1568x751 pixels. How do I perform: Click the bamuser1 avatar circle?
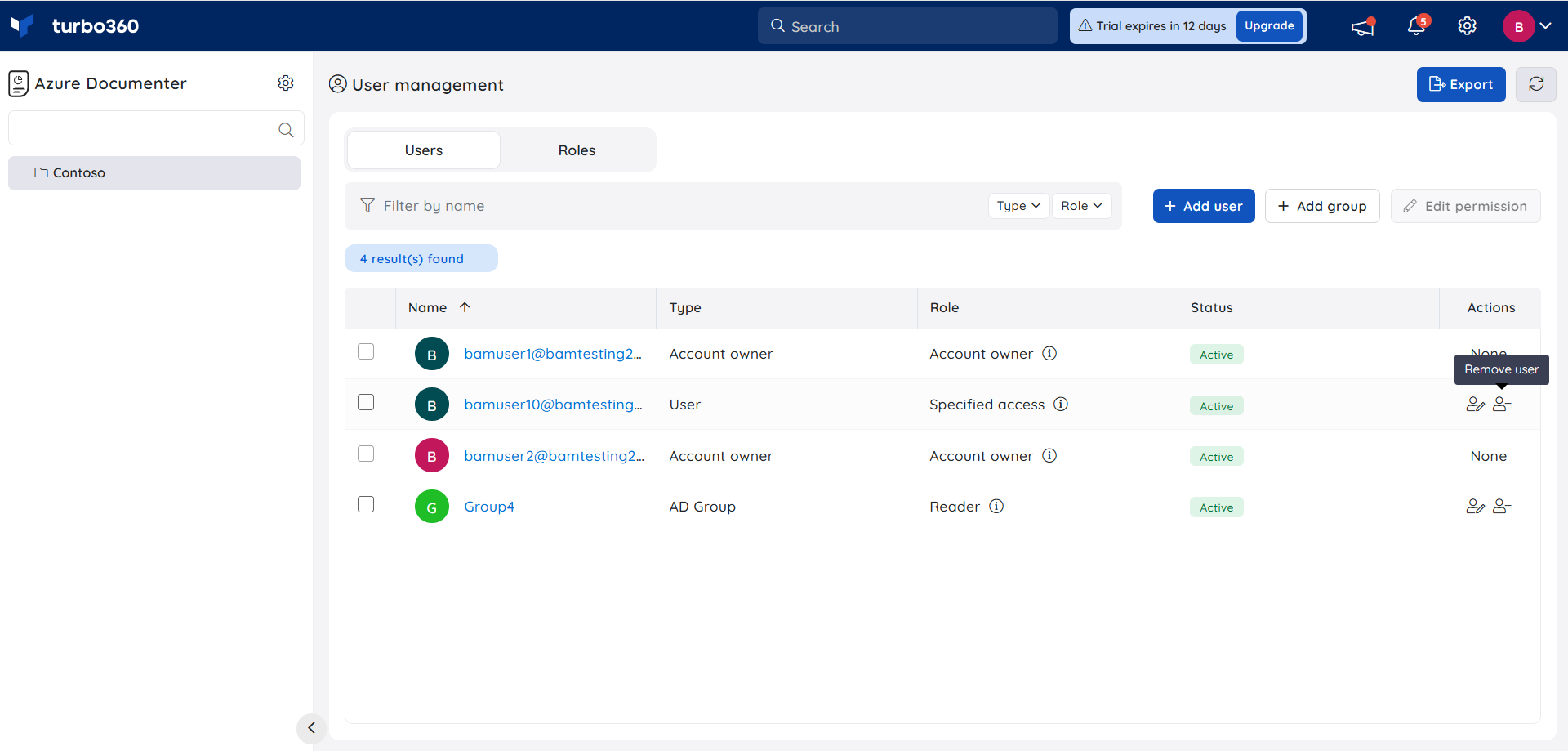432,354
